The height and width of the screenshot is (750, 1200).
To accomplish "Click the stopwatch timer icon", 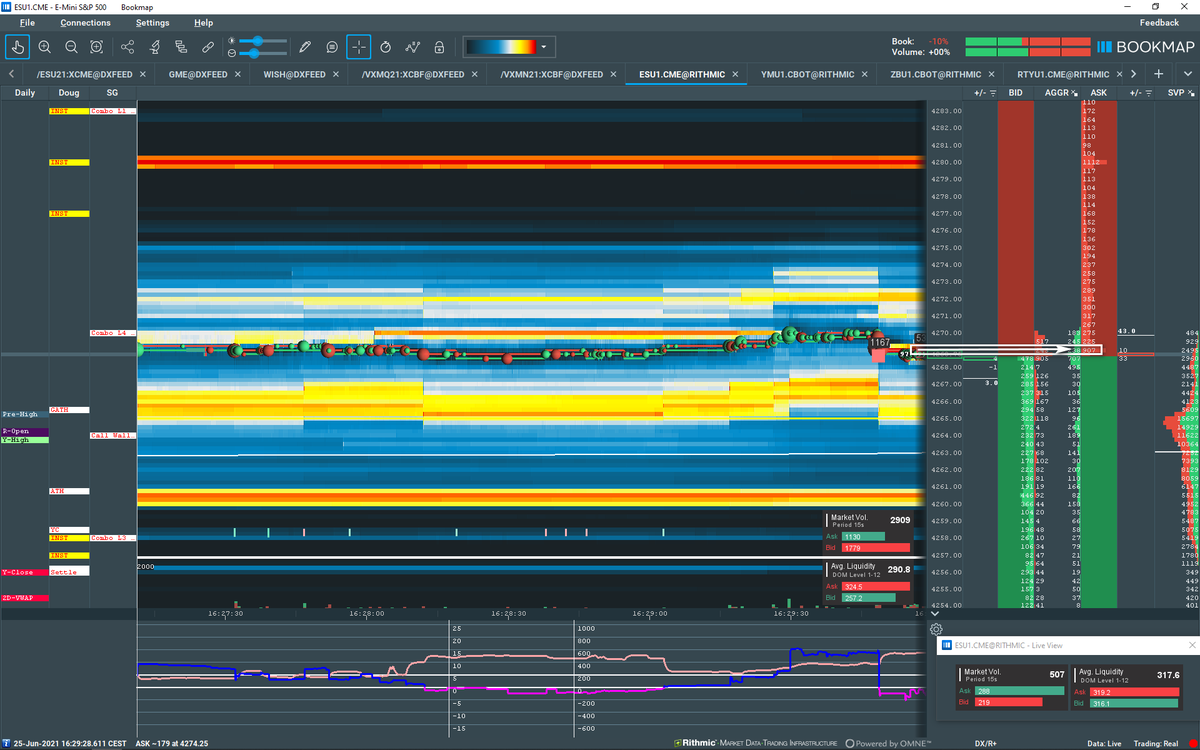I will (x=386, y=47).
